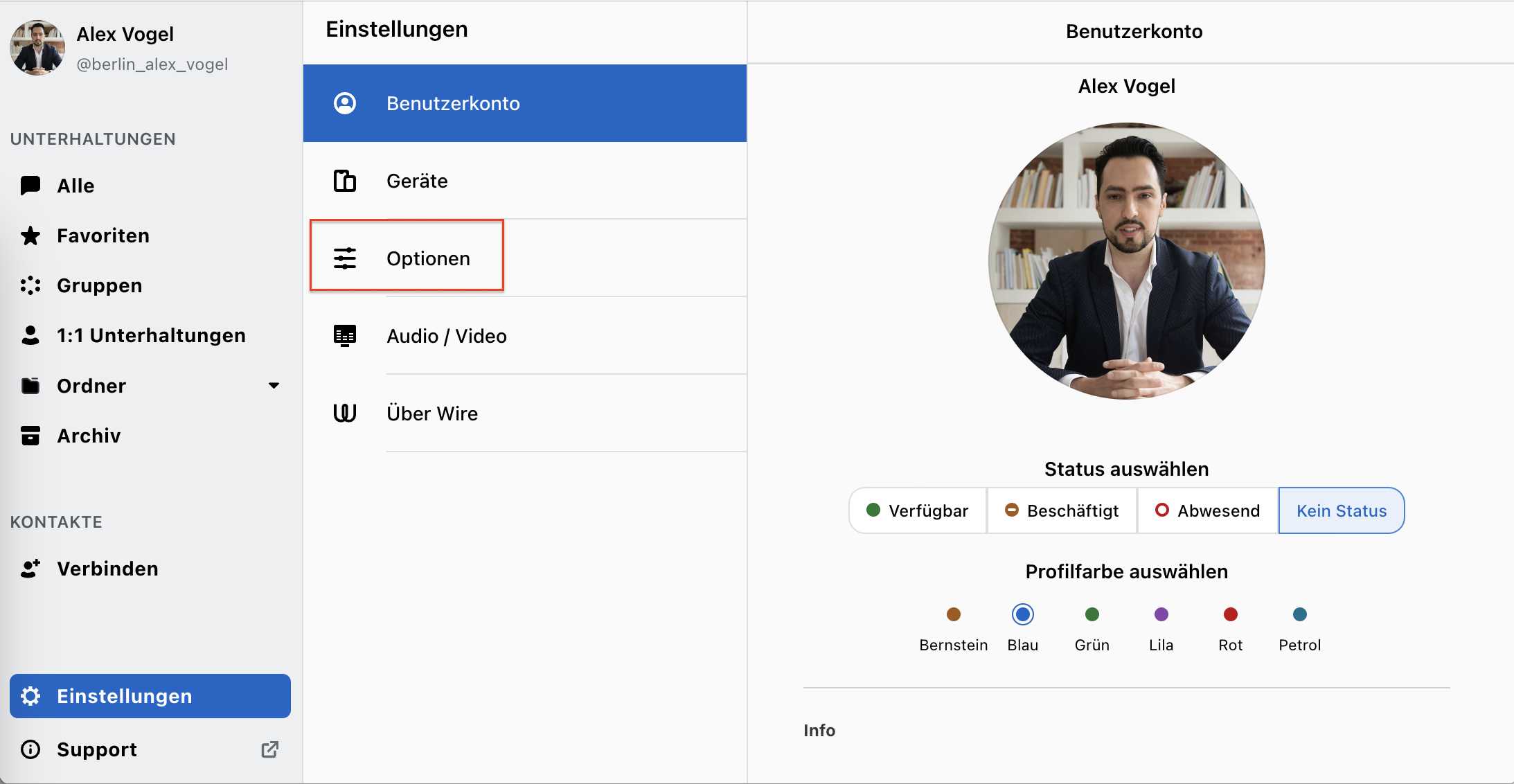Screen dimensions: 1514x784
Task: Open the Über Wire entry
Action: tap(525, 413)
